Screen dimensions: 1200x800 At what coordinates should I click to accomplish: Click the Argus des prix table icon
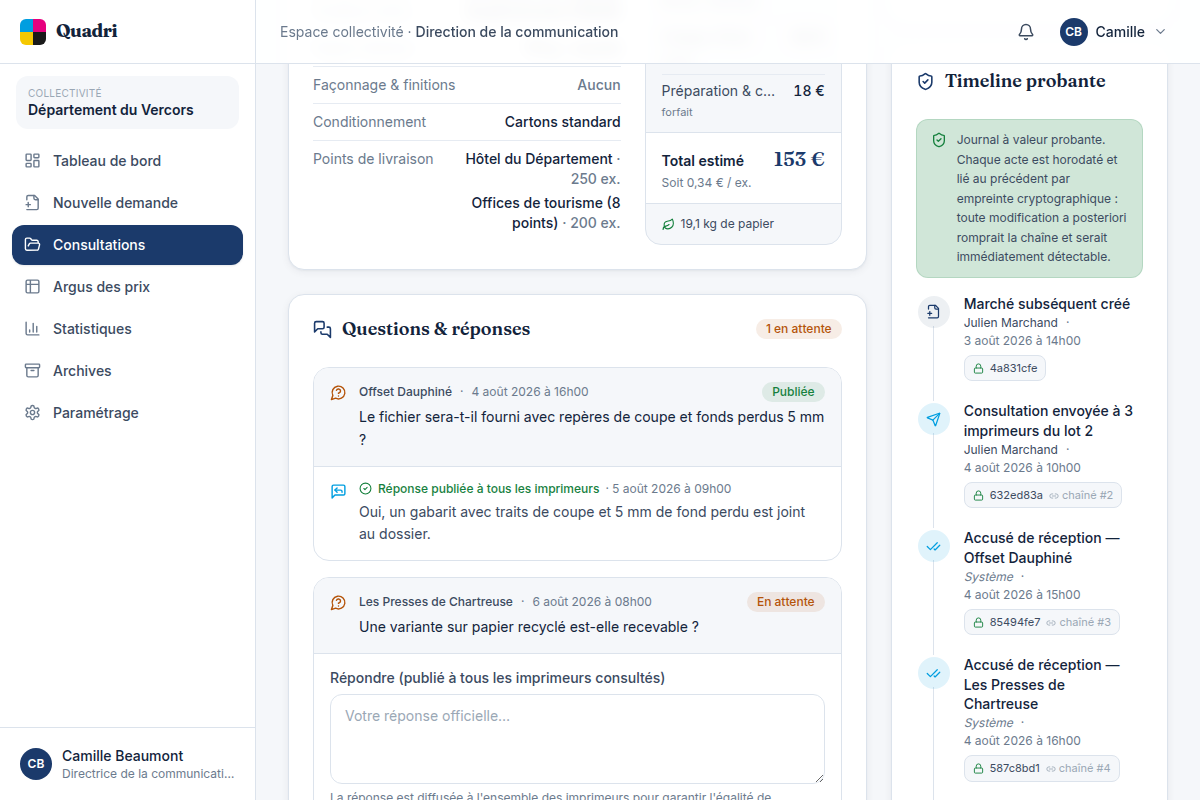click(33, 287)
